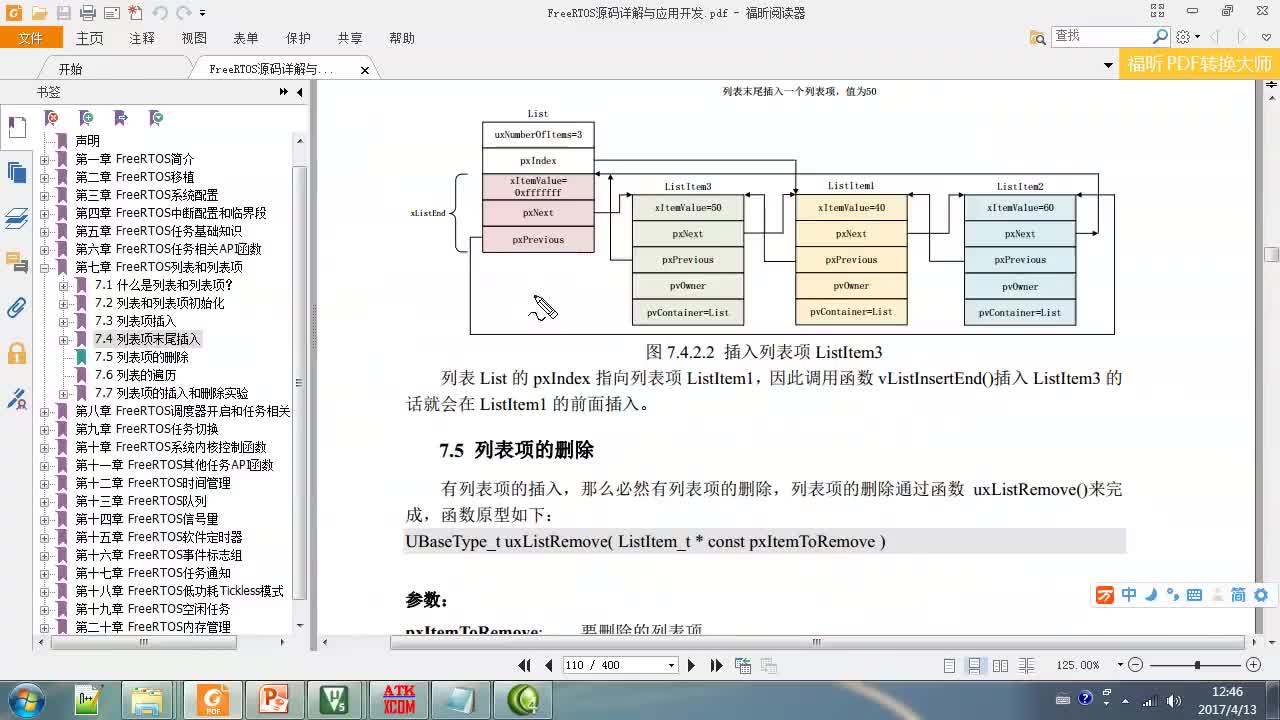The width and height of the screenshot is (1280, 720).
Task: Expand 第一章 FreeRTOS简介 bookmark node
Action: (44, 159)
